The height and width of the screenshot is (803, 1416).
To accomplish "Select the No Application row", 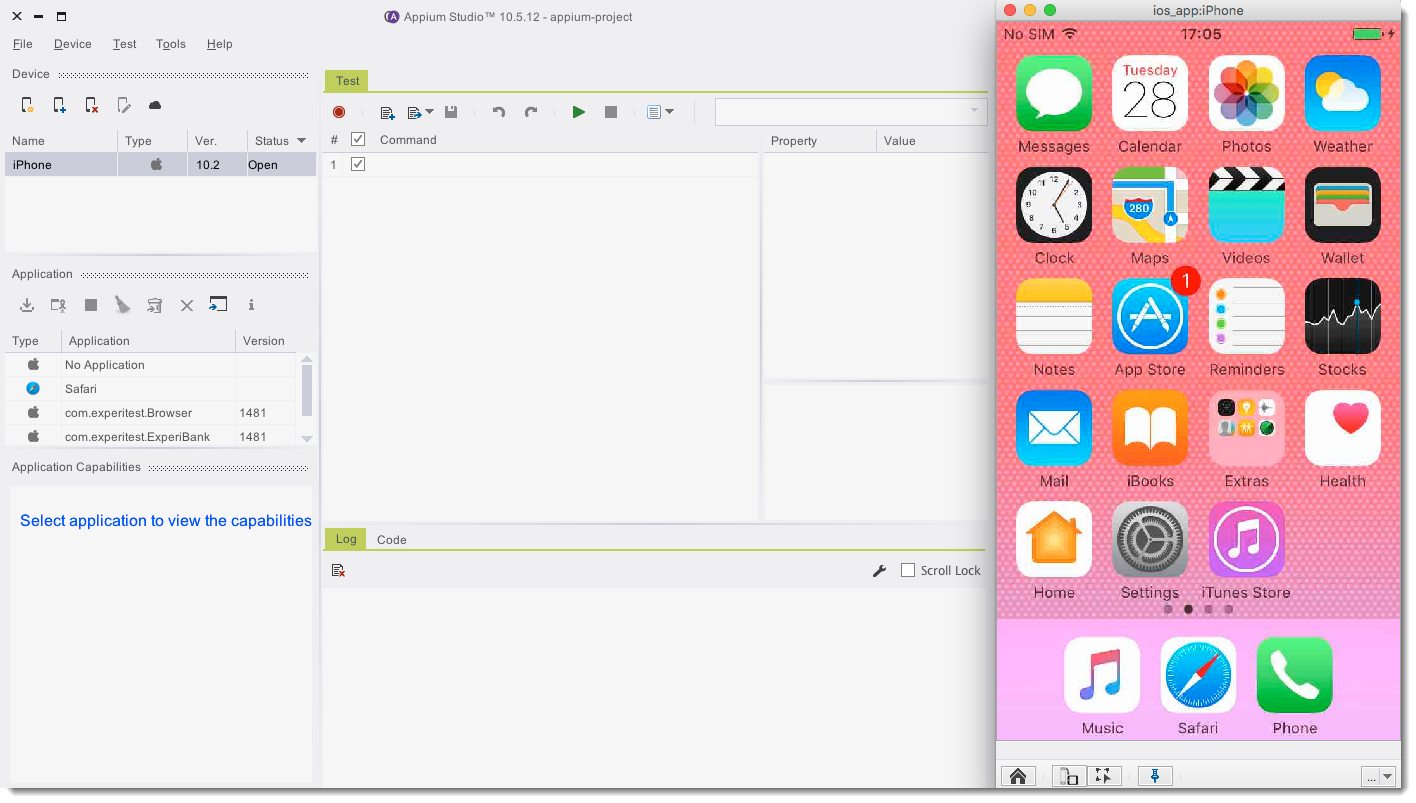I will coord(151,365).
